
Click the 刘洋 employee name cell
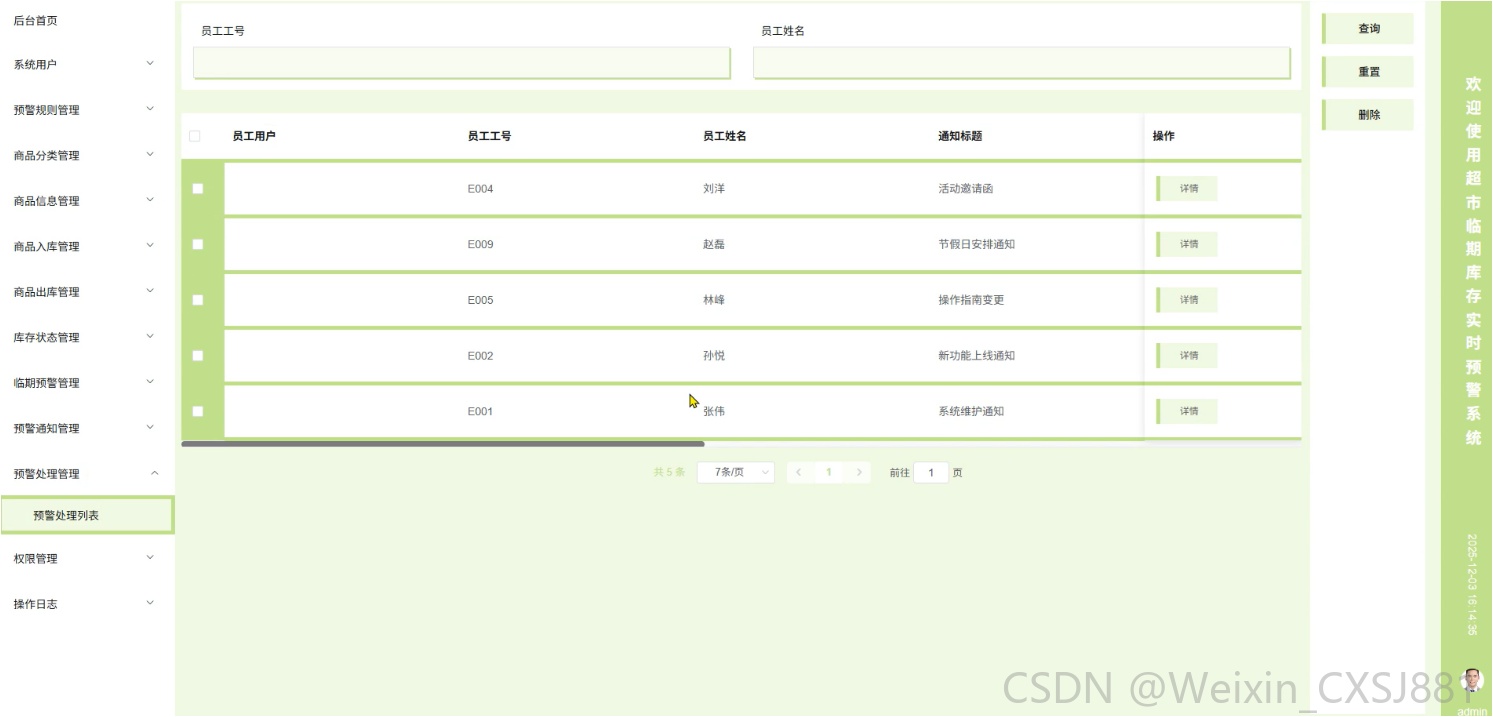[x=714, y=188]
